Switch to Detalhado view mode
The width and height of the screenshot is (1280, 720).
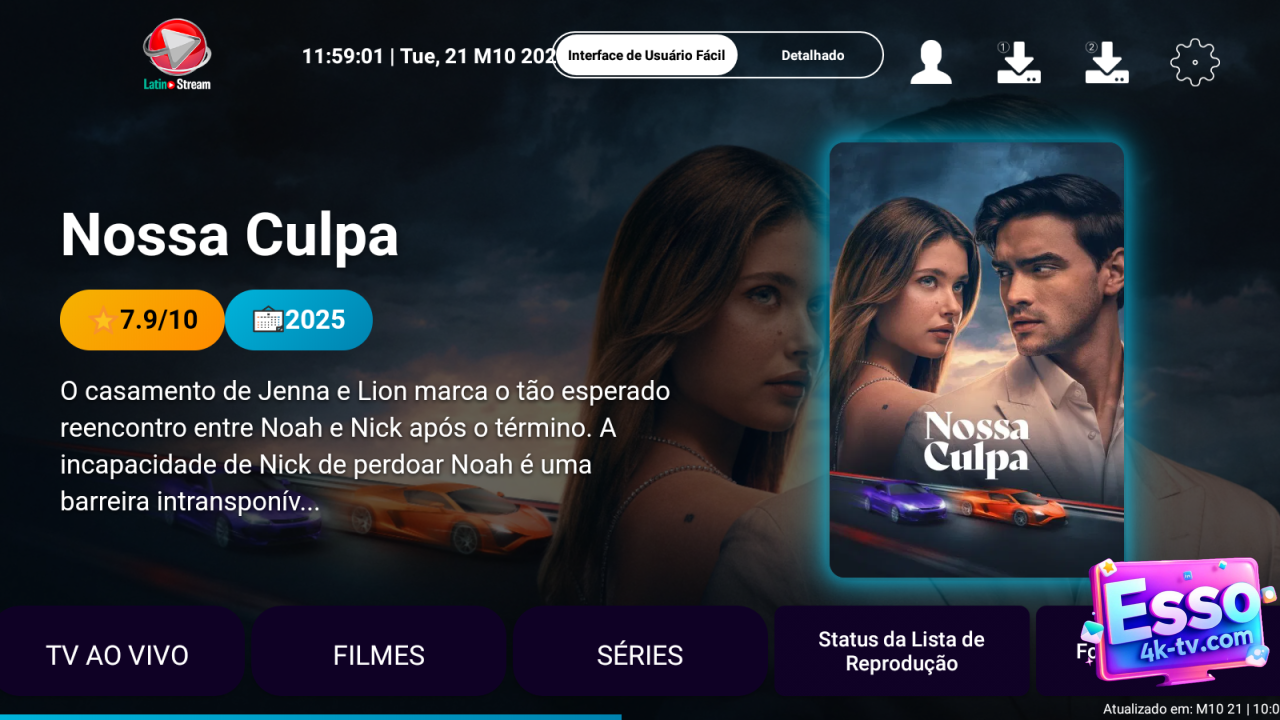point(812,55)
